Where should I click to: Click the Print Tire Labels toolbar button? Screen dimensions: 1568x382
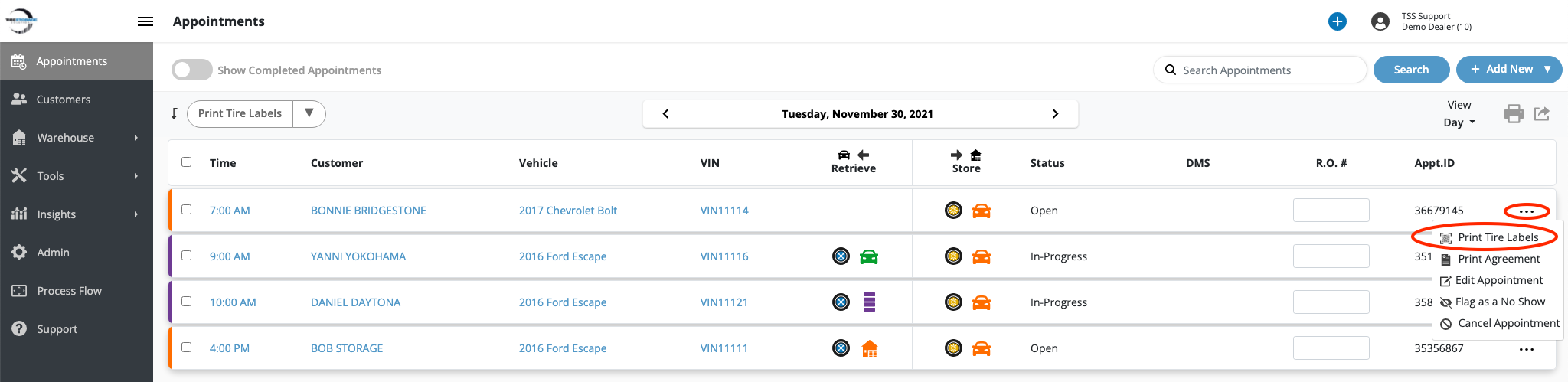pos(240,113)
